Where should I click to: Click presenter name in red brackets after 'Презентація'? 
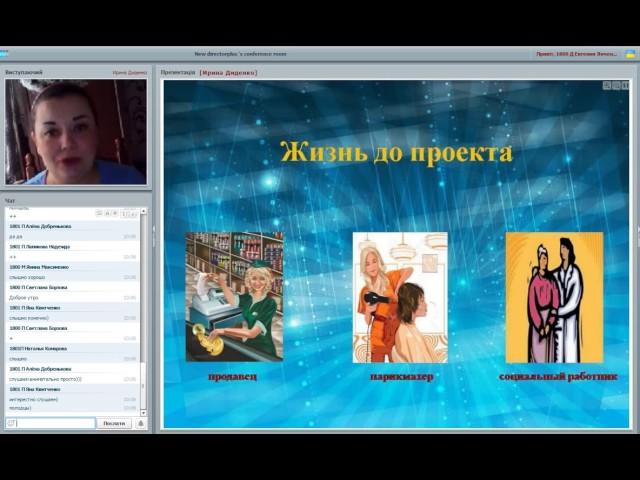pyautogui.click(x=229, y=73)
